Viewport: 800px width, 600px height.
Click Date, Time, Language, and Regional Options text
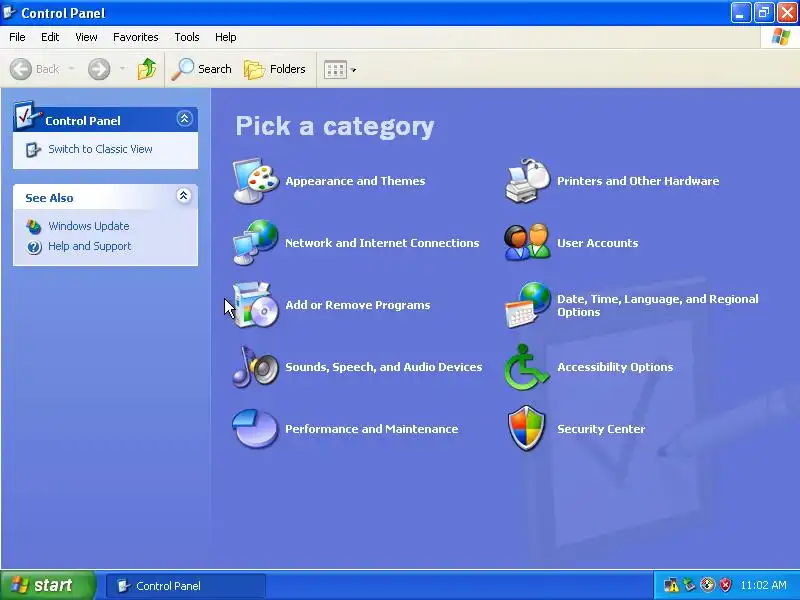pyautogui.click(x=658, y=305)
